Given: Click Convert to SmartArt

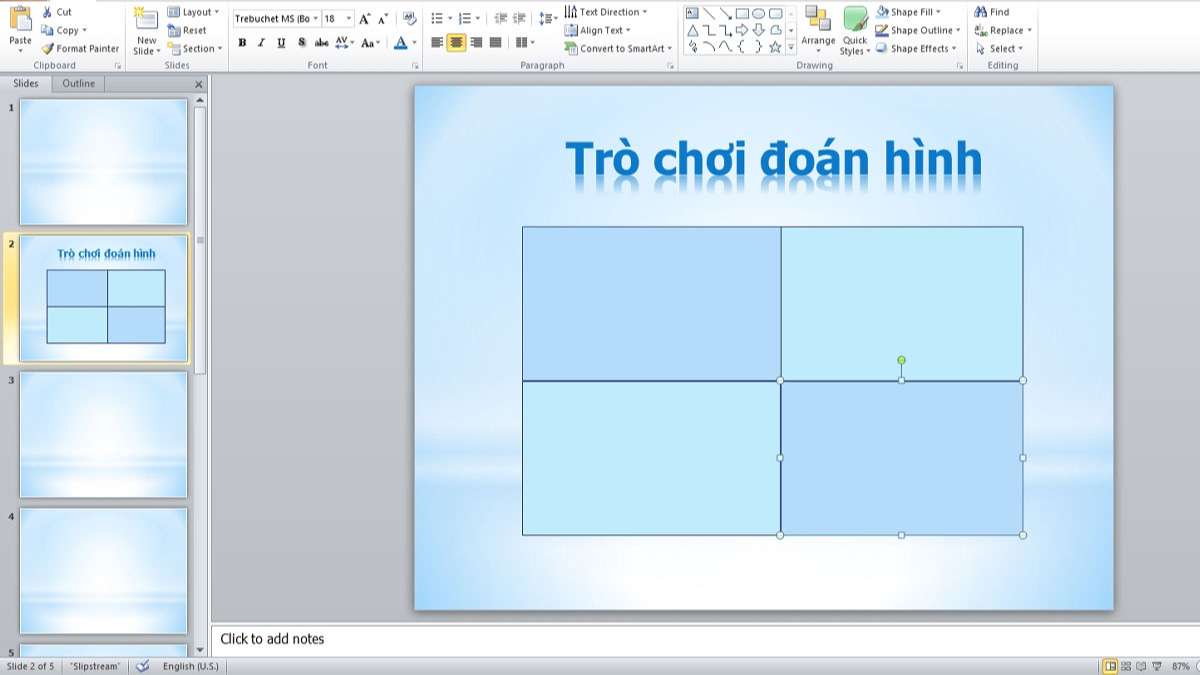Looking at the screenshot, I should [x=618, y=48].
